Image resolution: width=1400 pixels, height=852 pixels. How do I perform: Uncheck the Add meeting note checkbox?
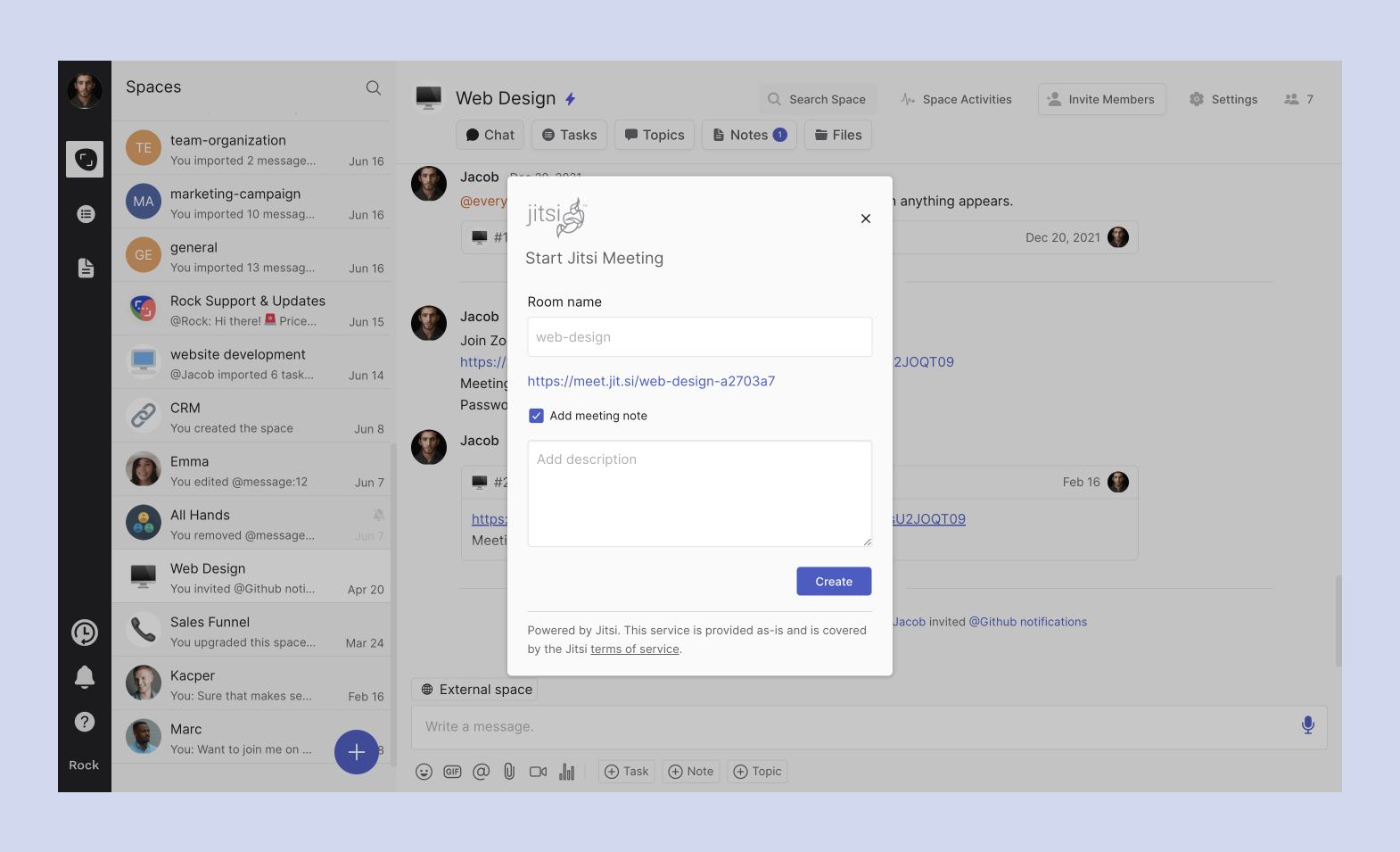click(x=536, y=416)
